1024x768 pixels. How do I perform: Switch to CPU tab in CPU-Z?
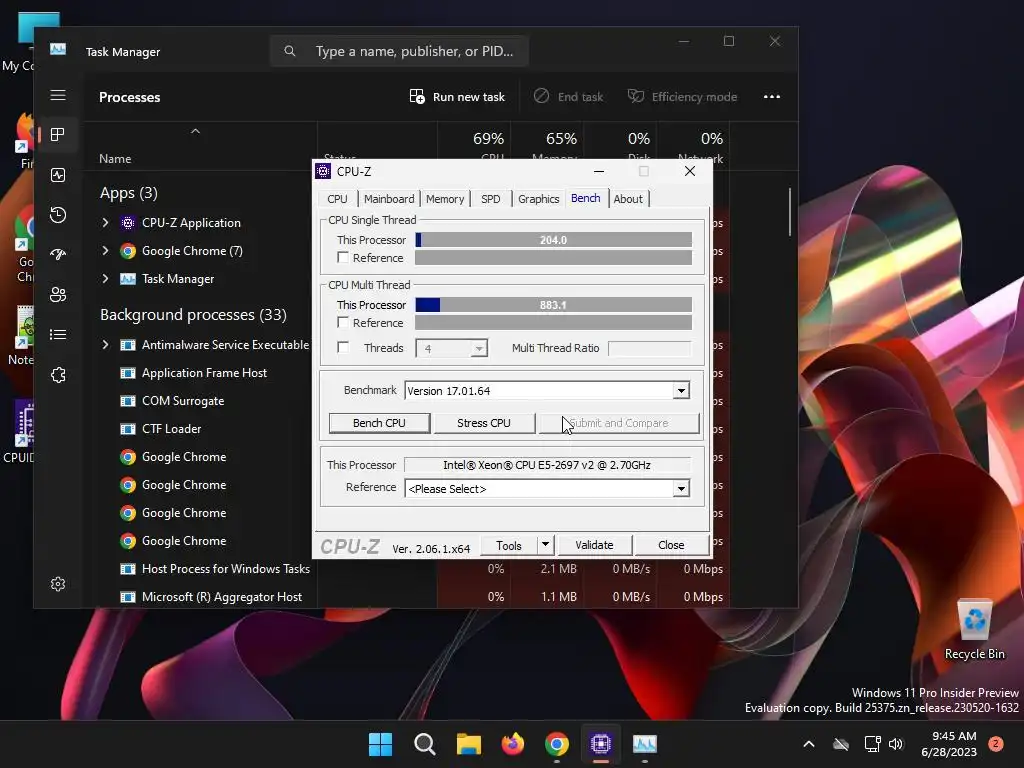338,199
